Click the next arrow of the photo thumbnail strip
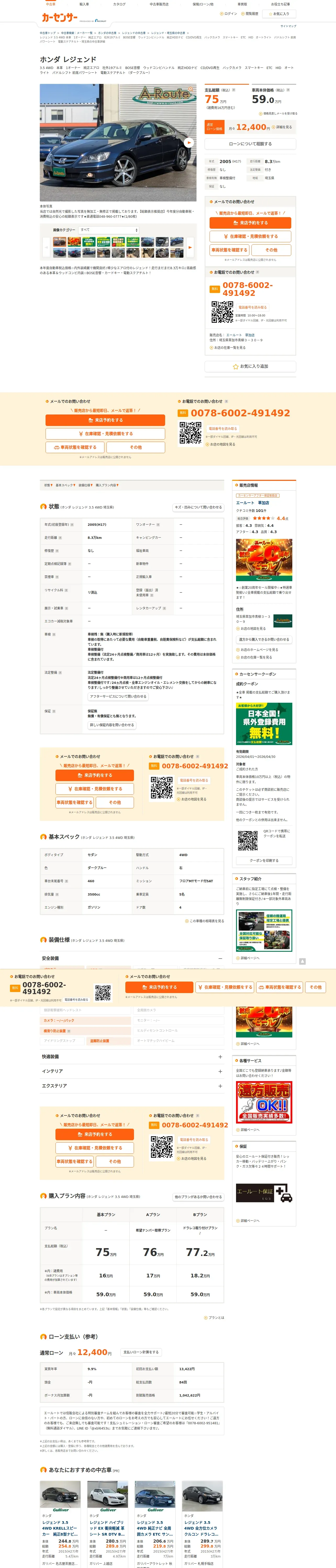336x1568 pixels. [x=190, y=247]
